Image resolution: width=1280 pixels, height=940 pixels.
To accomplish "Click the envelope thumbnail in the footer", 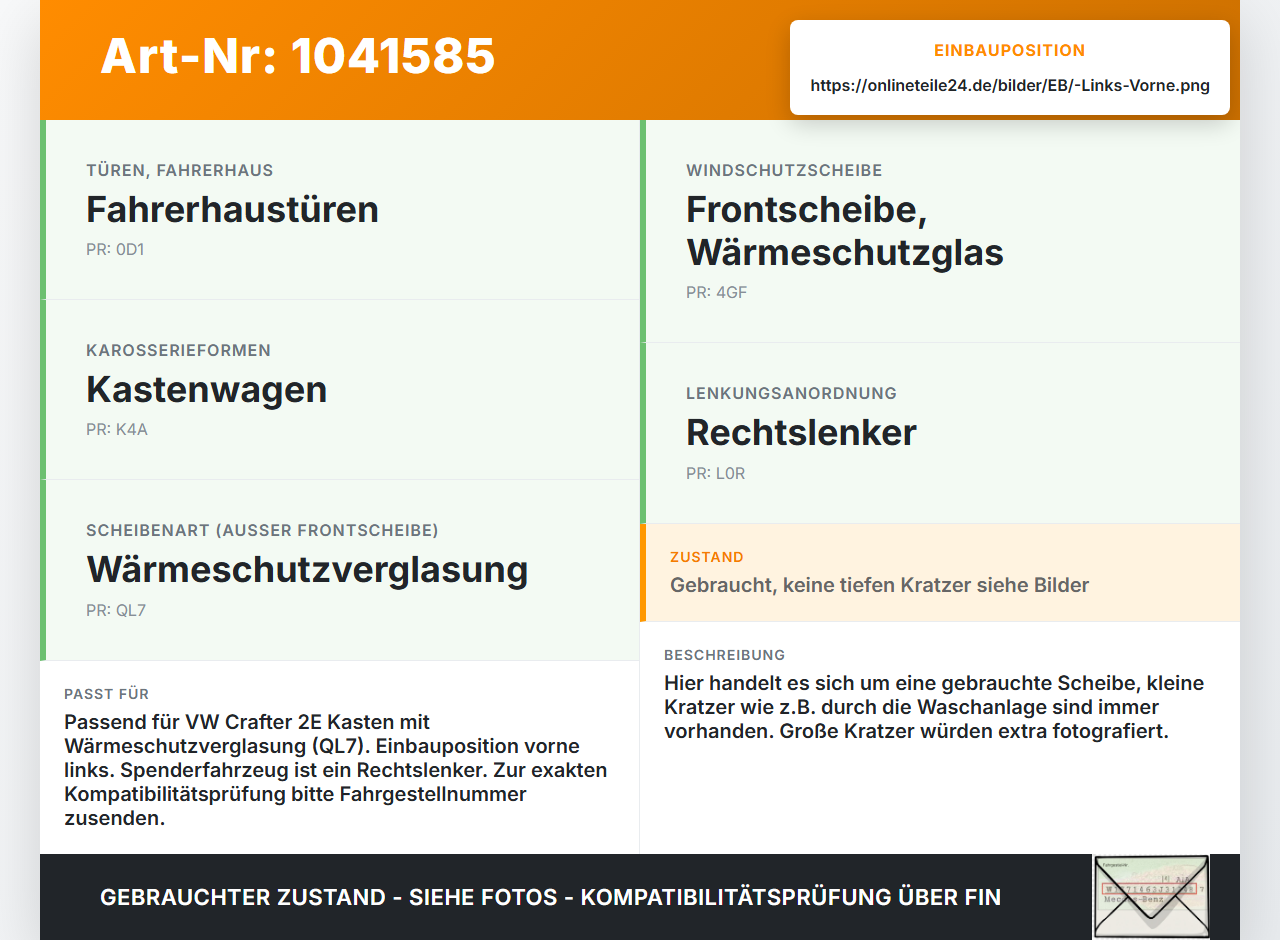I will (1151, 897).
